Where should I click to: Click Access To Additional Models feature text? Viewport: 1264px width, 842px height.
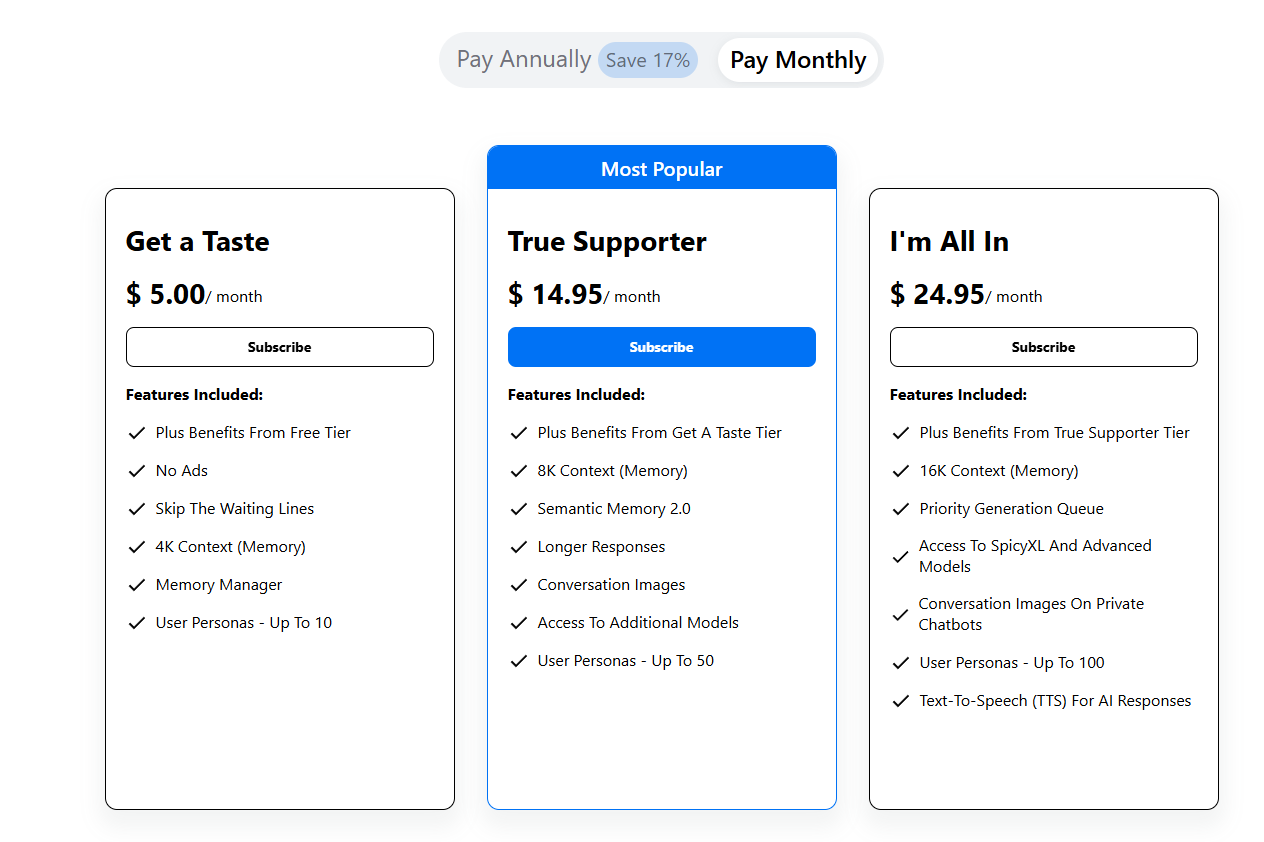point(638,623)
